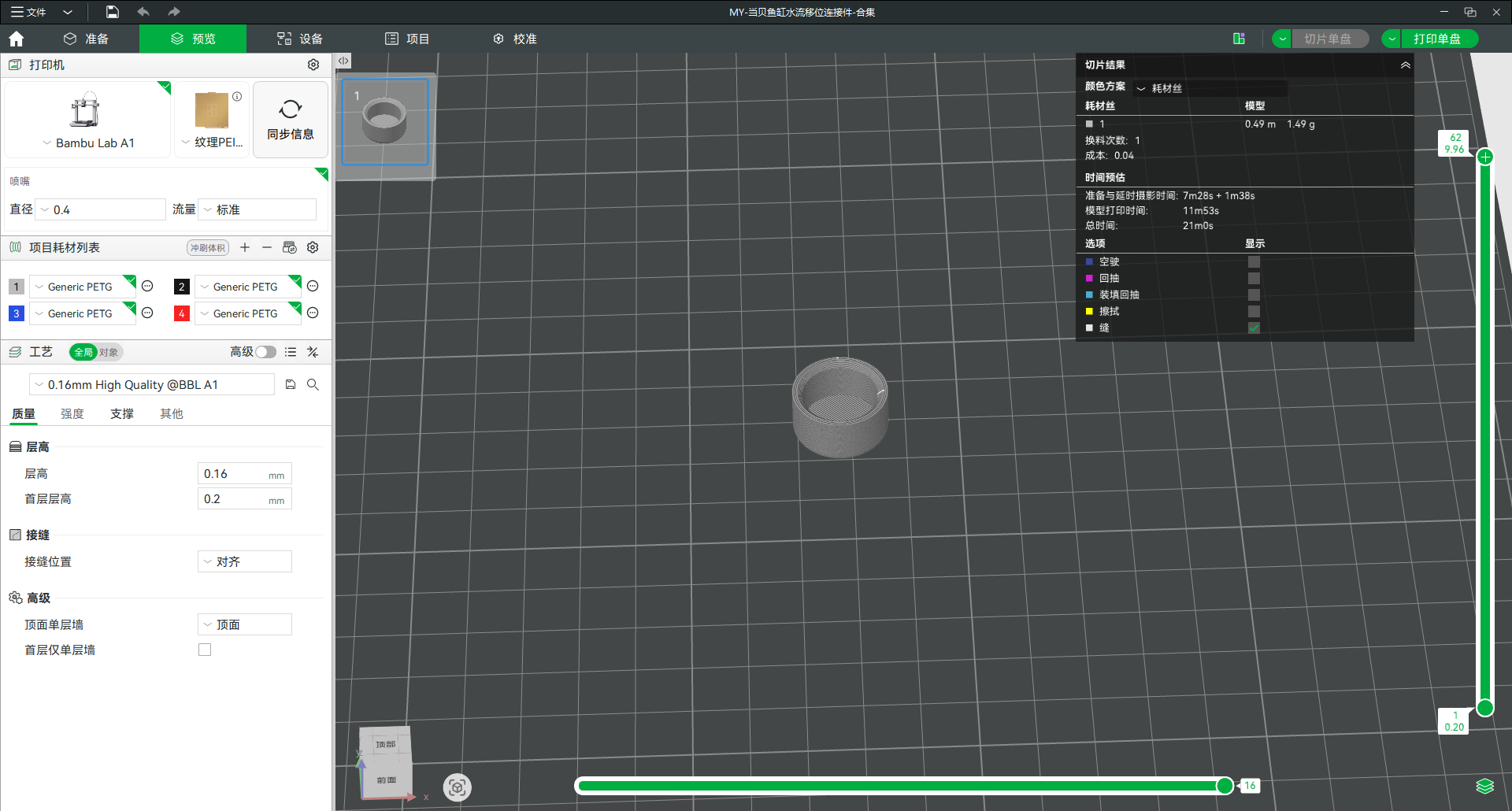Open printer settings gear icon

[x=313, y=65]
